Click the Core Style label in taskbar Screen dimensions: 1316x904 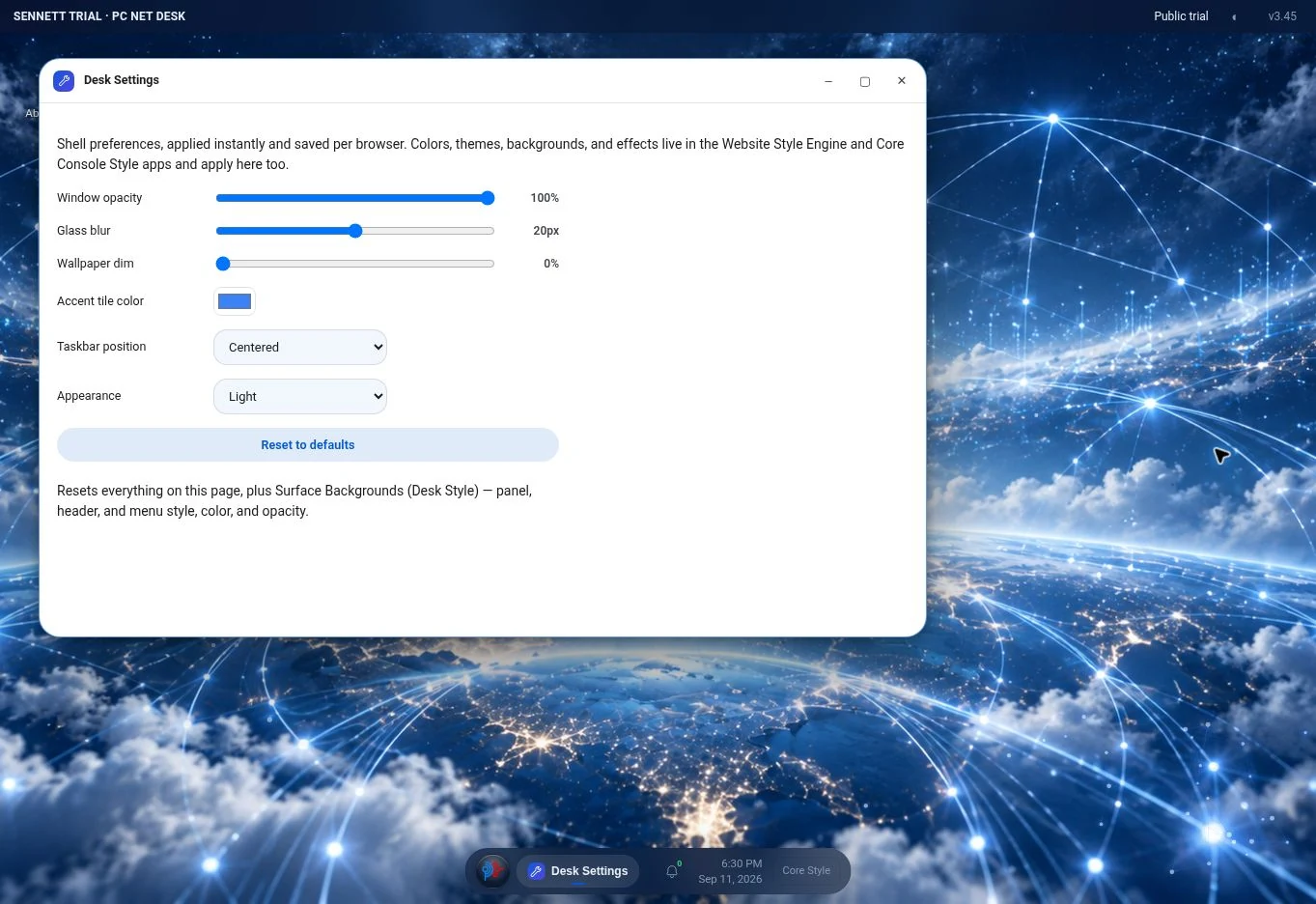[806, 870]
